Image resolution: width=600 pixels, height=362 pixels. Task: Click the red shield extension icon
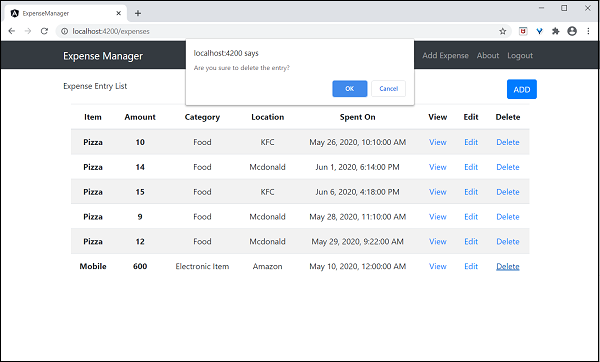523,31
